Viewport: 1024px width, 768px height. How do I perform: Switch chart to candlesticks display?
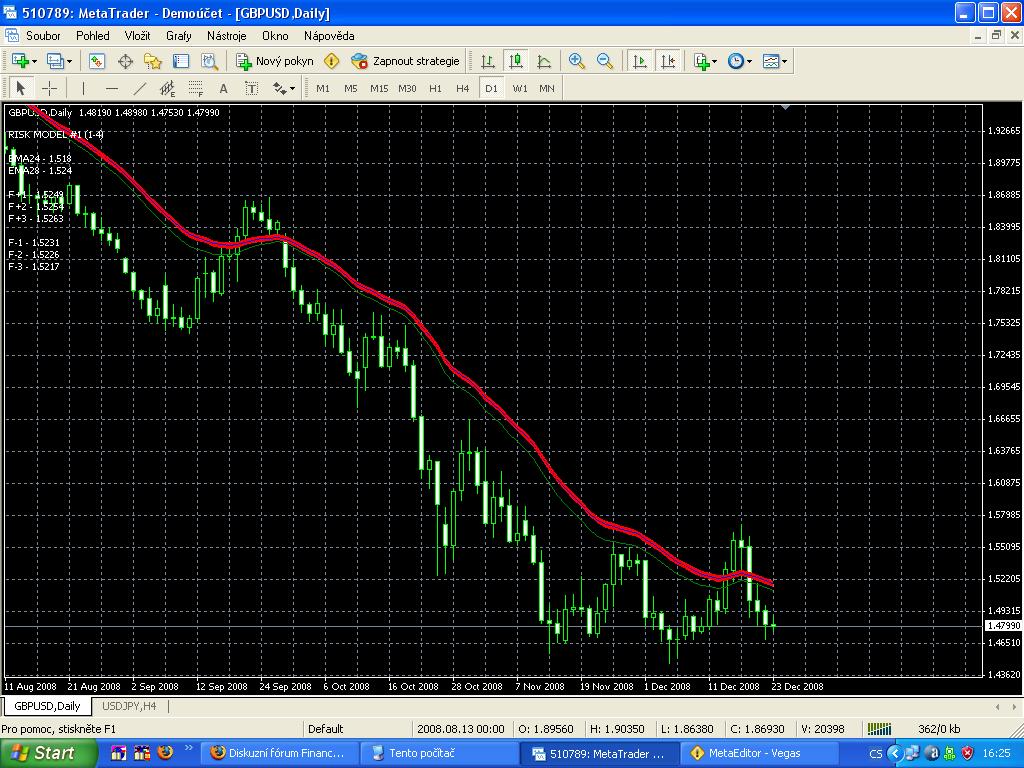[x=516, y=61]
